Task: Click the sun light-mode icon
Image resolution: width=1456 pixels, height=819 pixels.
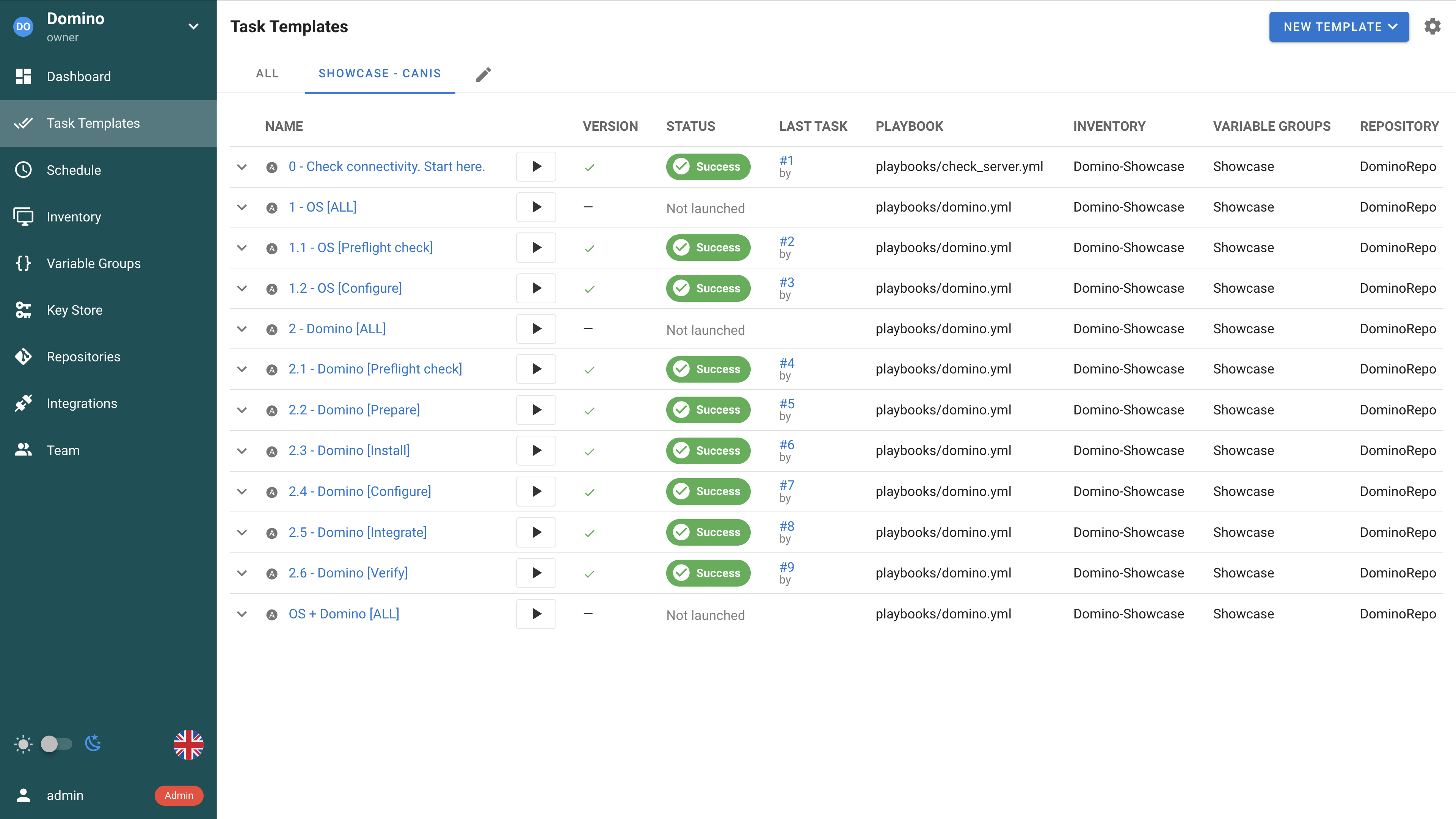Action: [x=23, y=744]
